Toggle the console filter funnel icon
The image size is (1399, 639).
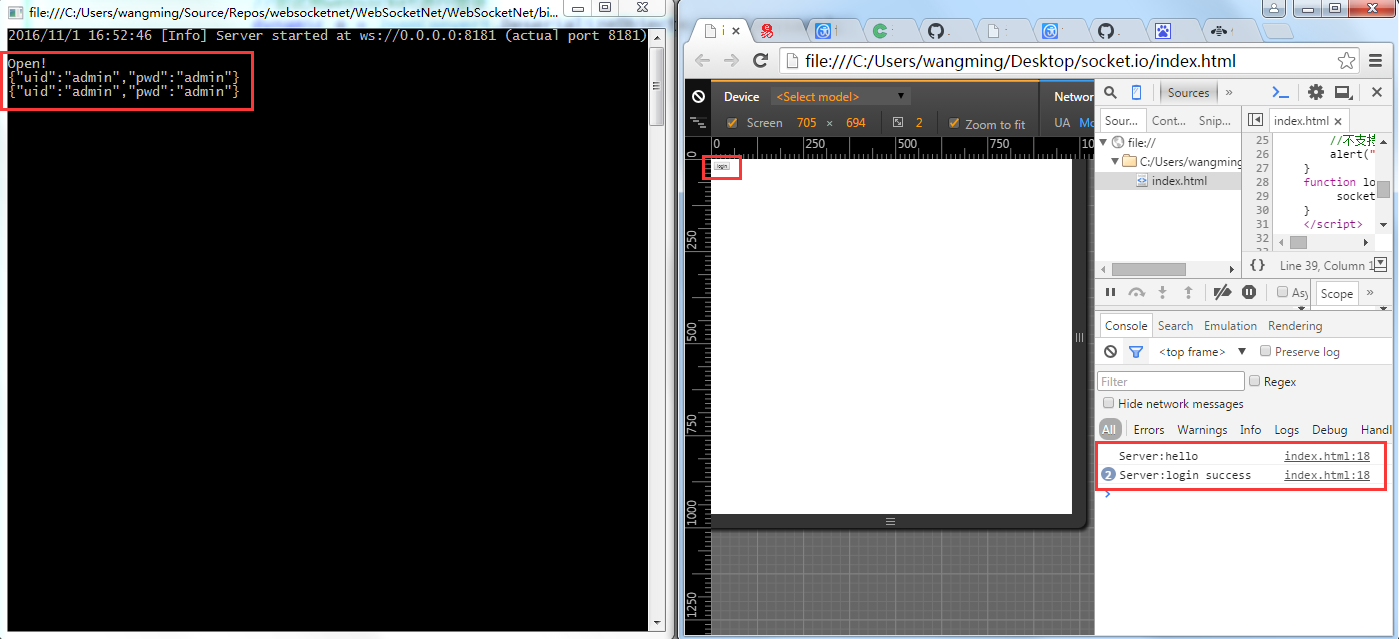click(1136, 352)
